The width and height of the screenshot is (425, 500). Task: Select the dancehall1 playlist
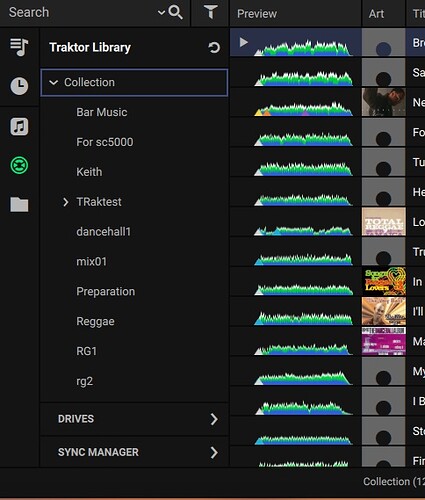(103, 232)
